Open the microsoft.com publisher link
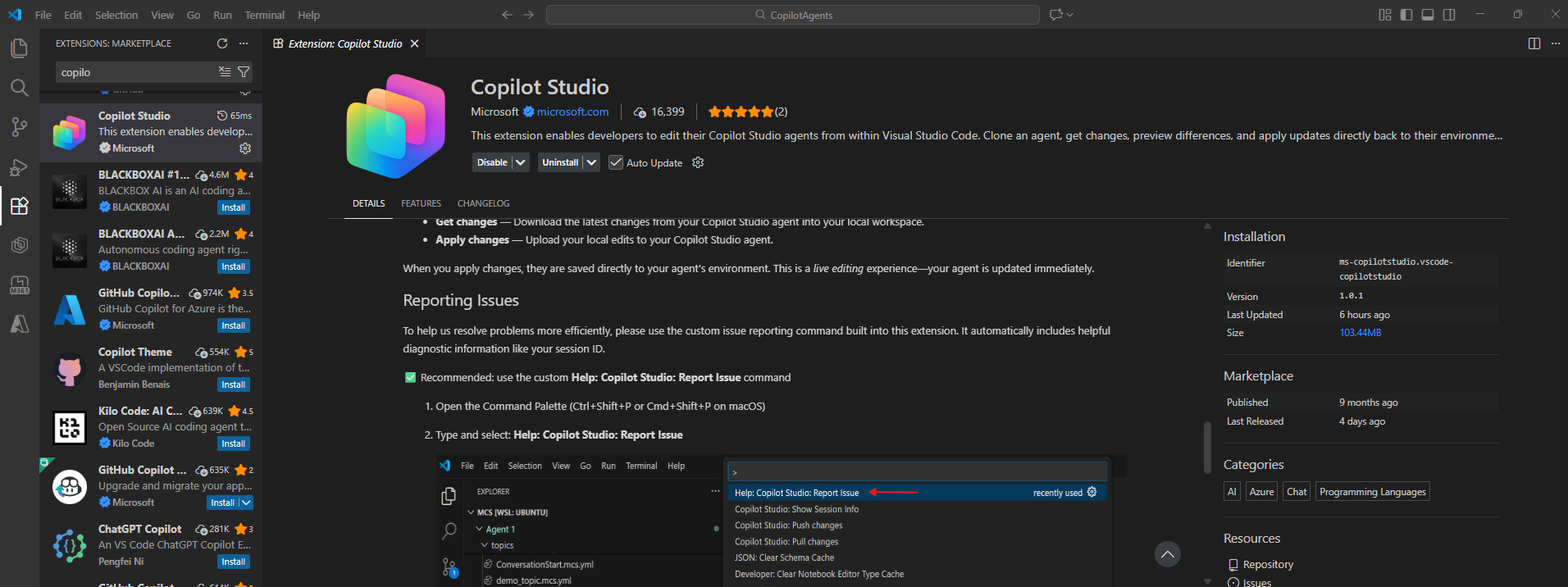The height and width of the screenshot is (587, 1568). pyautogui.click(x=572, y=111)
